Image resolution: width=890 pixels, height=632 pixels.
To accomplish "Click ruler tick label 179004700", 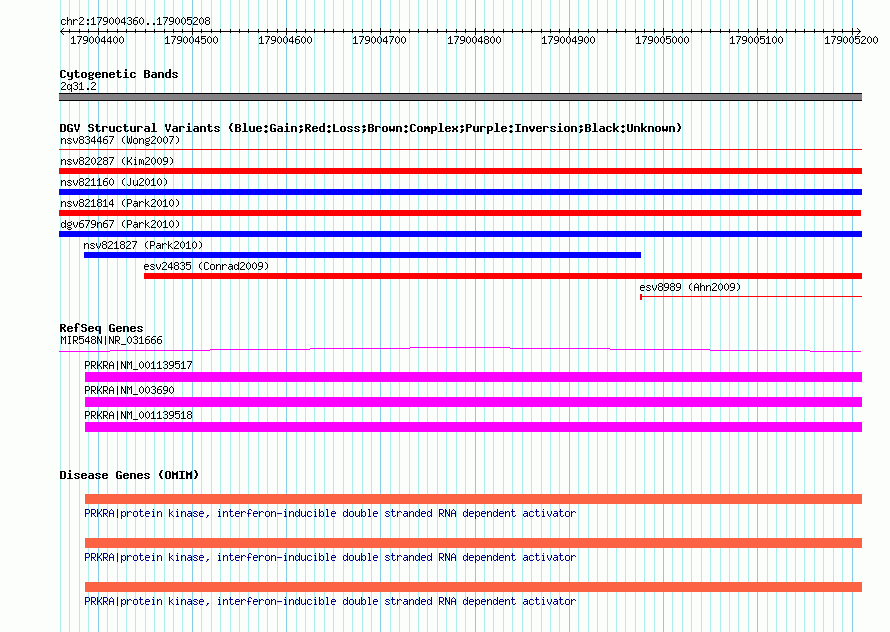I will [x=380, y=40].
